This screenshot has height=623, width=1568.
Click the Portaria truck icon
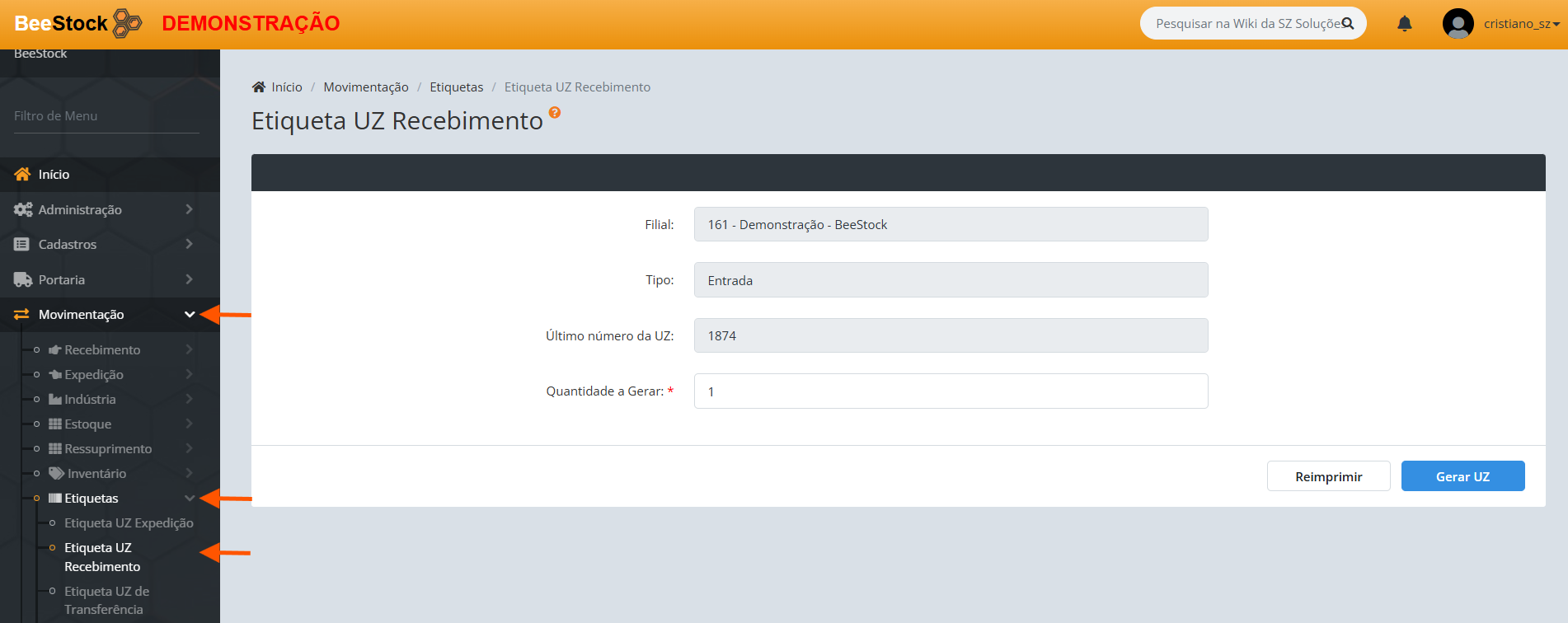tap(22, 280)
